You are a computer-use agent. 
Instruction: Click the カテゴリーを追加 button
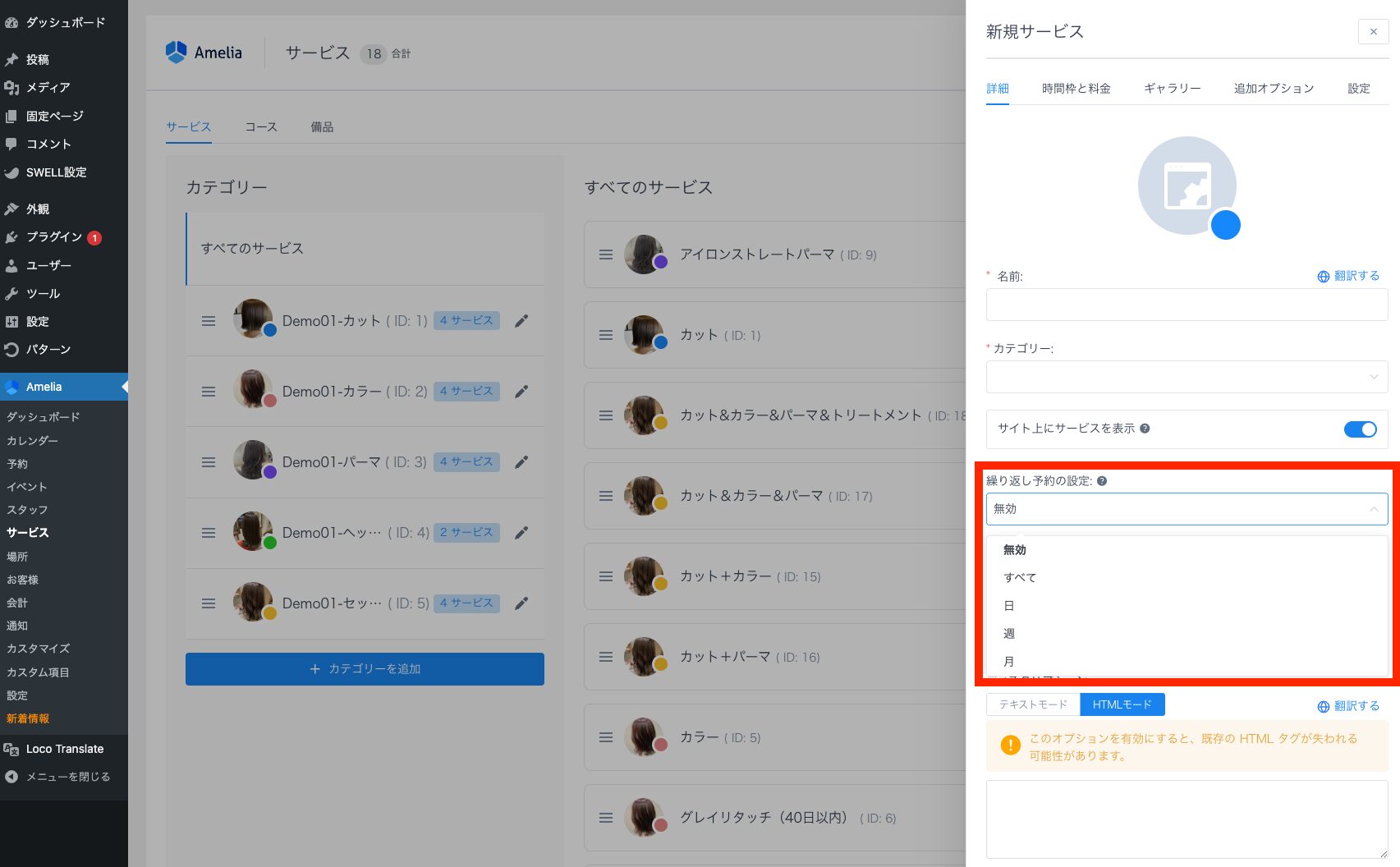365,669
